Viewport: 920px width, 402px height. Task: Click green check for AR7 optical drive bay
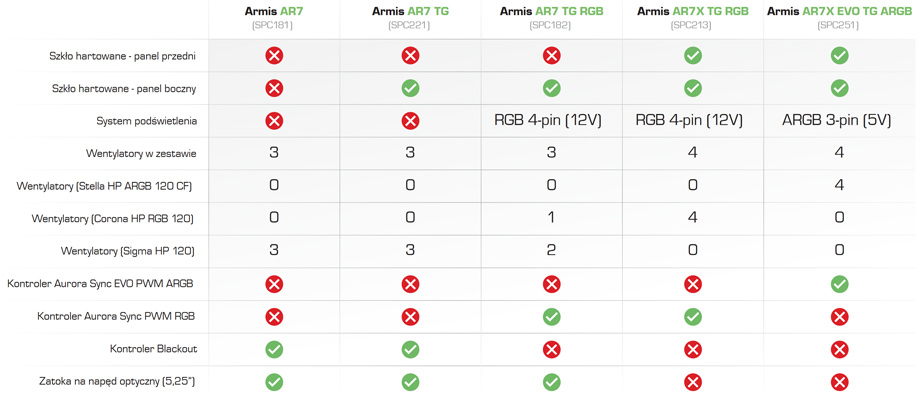[x=274, y=383]
